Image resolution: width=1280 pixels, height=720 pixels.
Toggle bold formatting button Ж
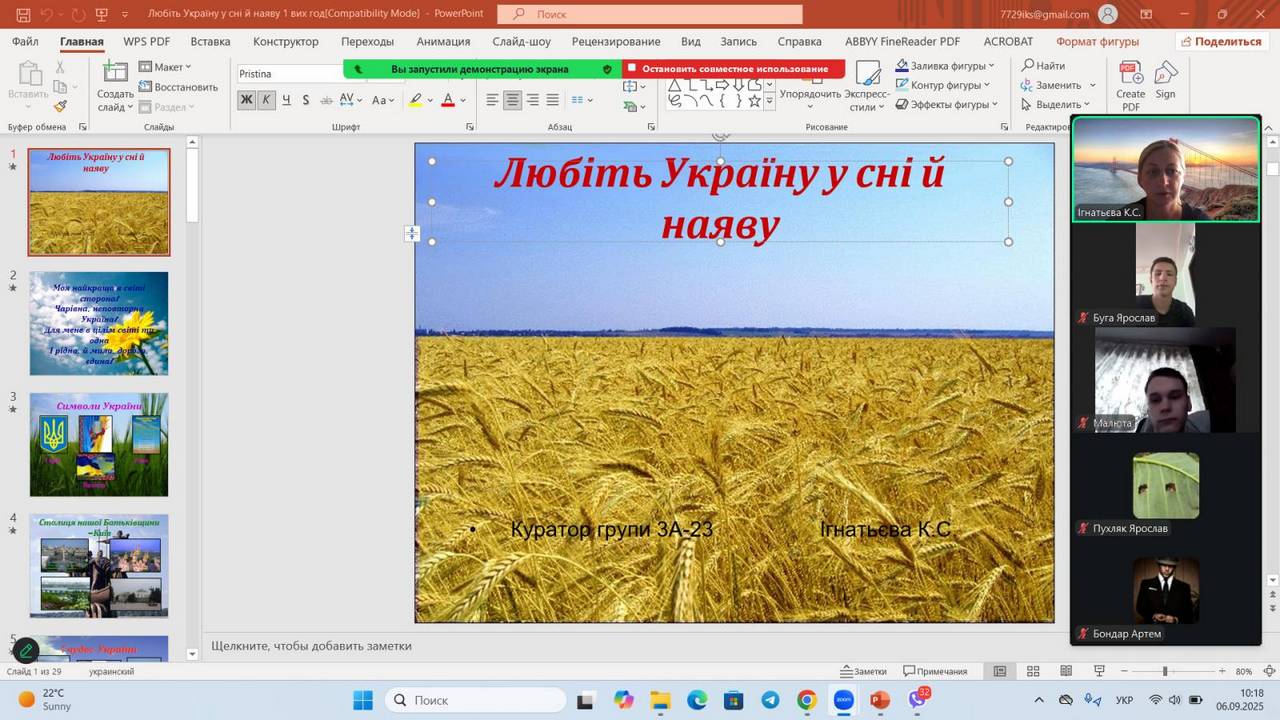point(246,100)
